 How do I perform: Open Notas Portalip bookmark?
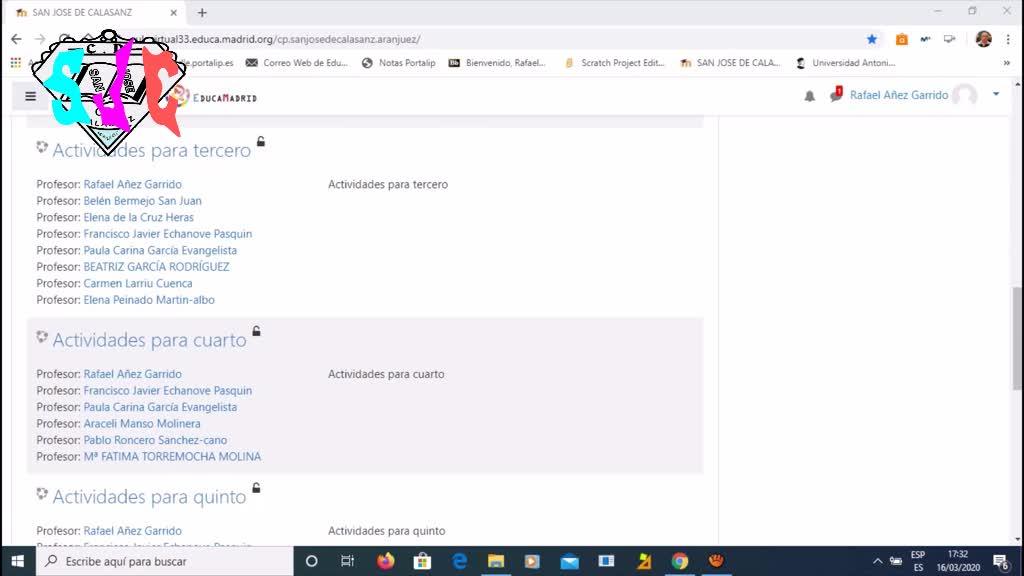point(398,63)
